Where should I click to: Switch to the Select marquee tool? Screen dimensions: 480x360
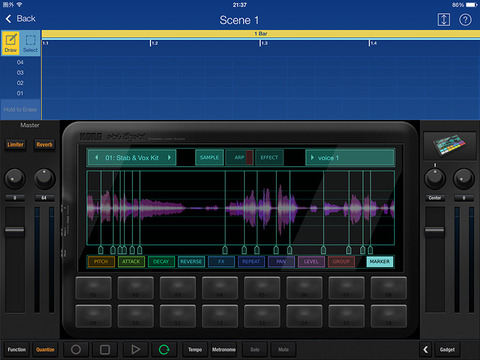click(x=30, y=43)
